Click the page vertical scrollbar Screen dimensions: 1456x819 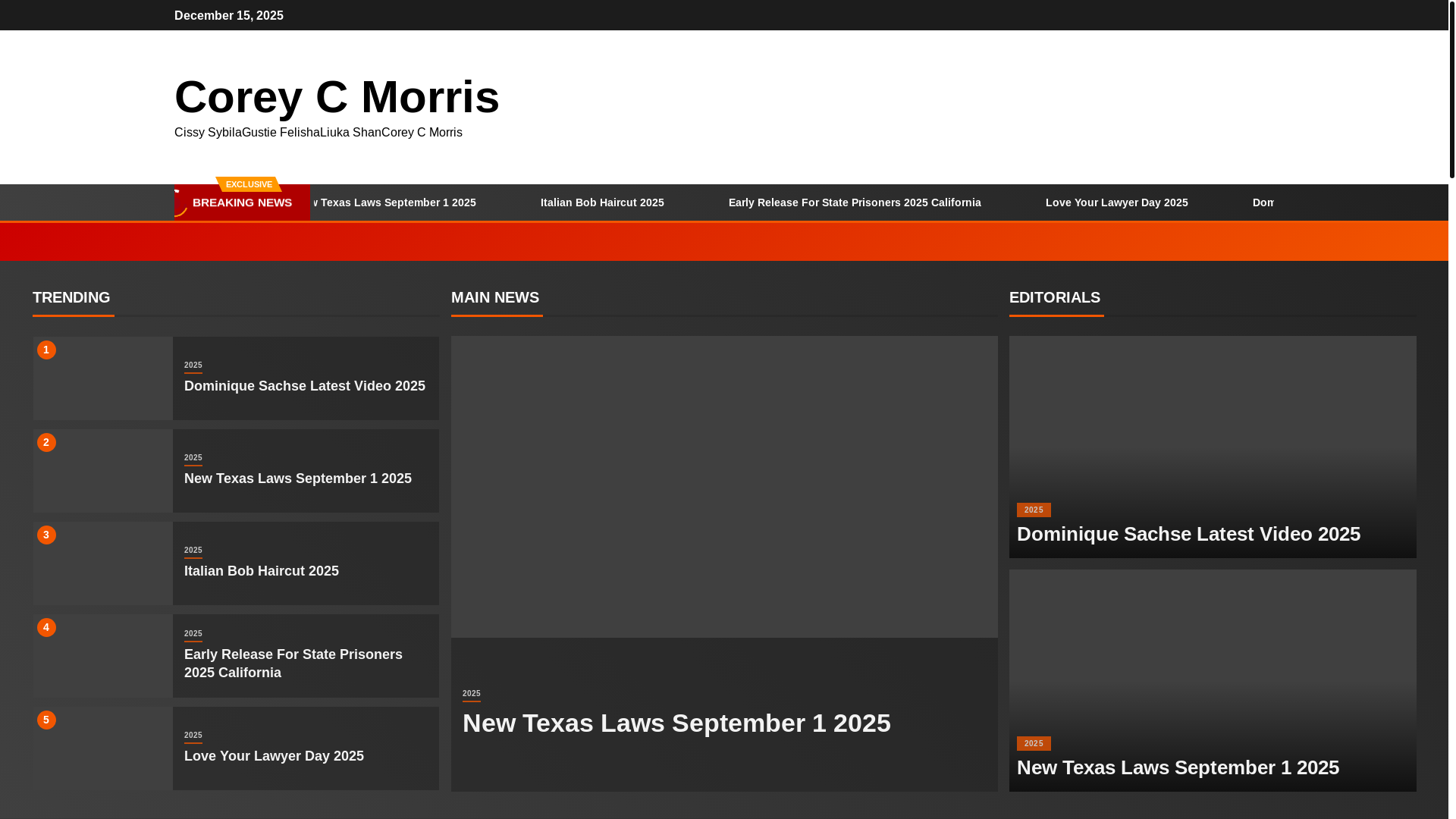[x=1452, y=89]
